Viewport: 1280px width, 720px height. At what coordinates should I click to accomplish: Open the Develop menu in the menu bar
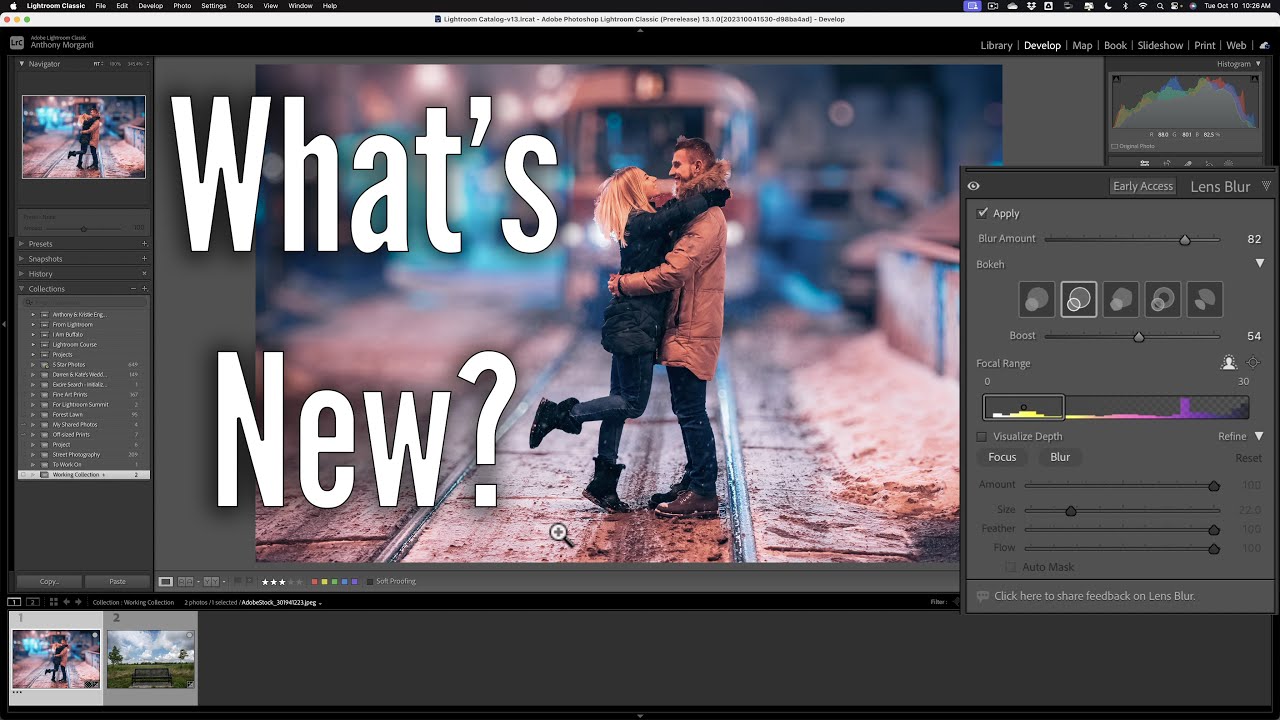pos(150,6)
